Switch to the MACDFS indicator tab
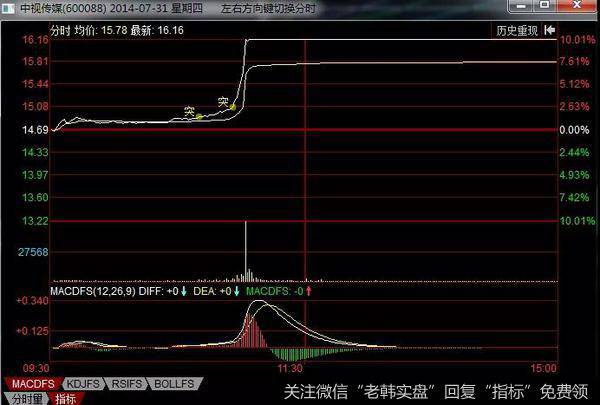600x405 pixels. [33, 384]
